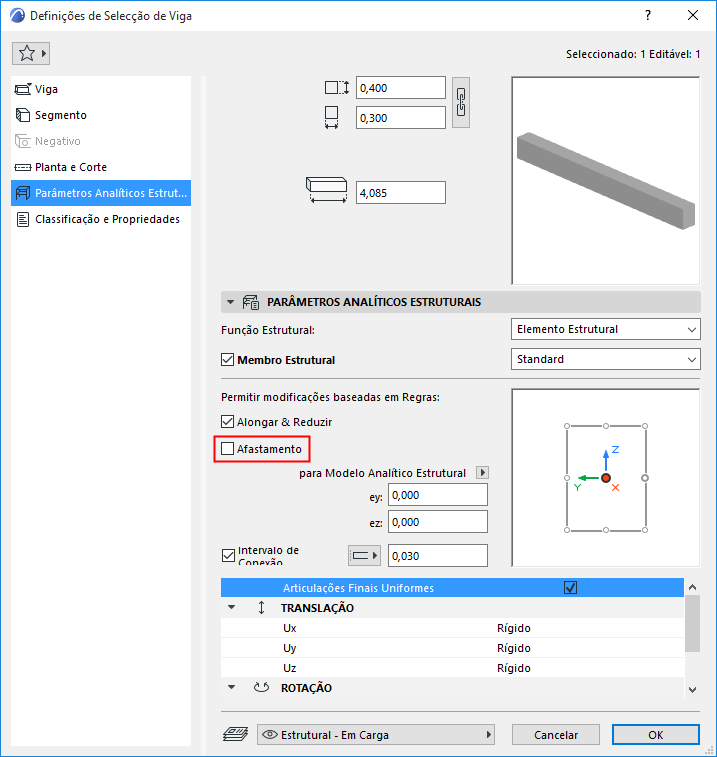717x757 pixels.
Task: Select the Uz Rígido value
Action: click(514, 668)
